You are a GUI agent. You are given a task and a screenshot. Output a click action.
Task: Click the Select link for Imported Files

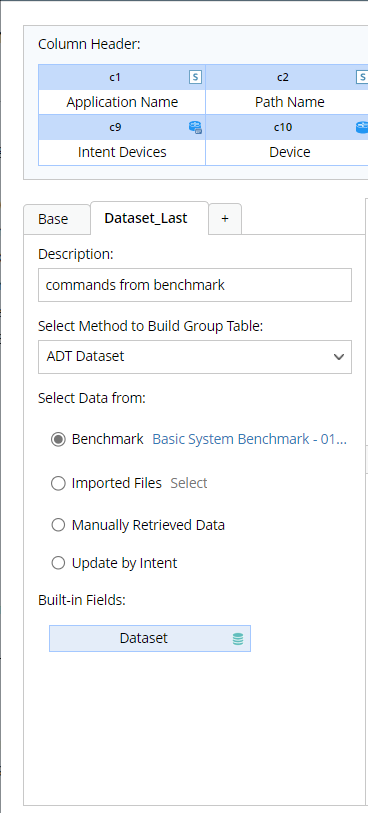189,483
